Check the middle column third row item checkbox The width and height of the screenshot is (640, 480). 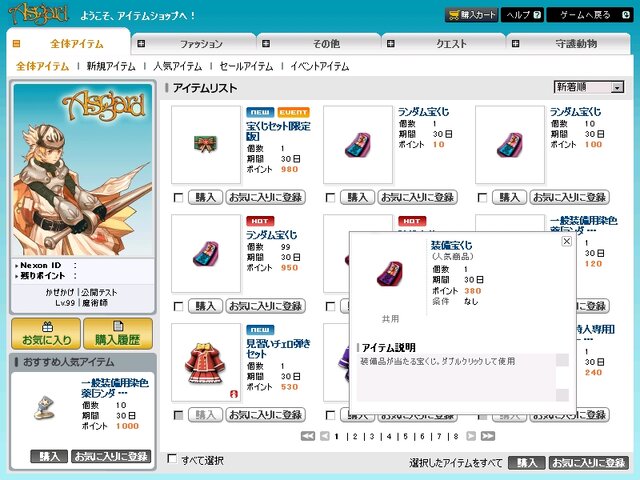[331, 415]
